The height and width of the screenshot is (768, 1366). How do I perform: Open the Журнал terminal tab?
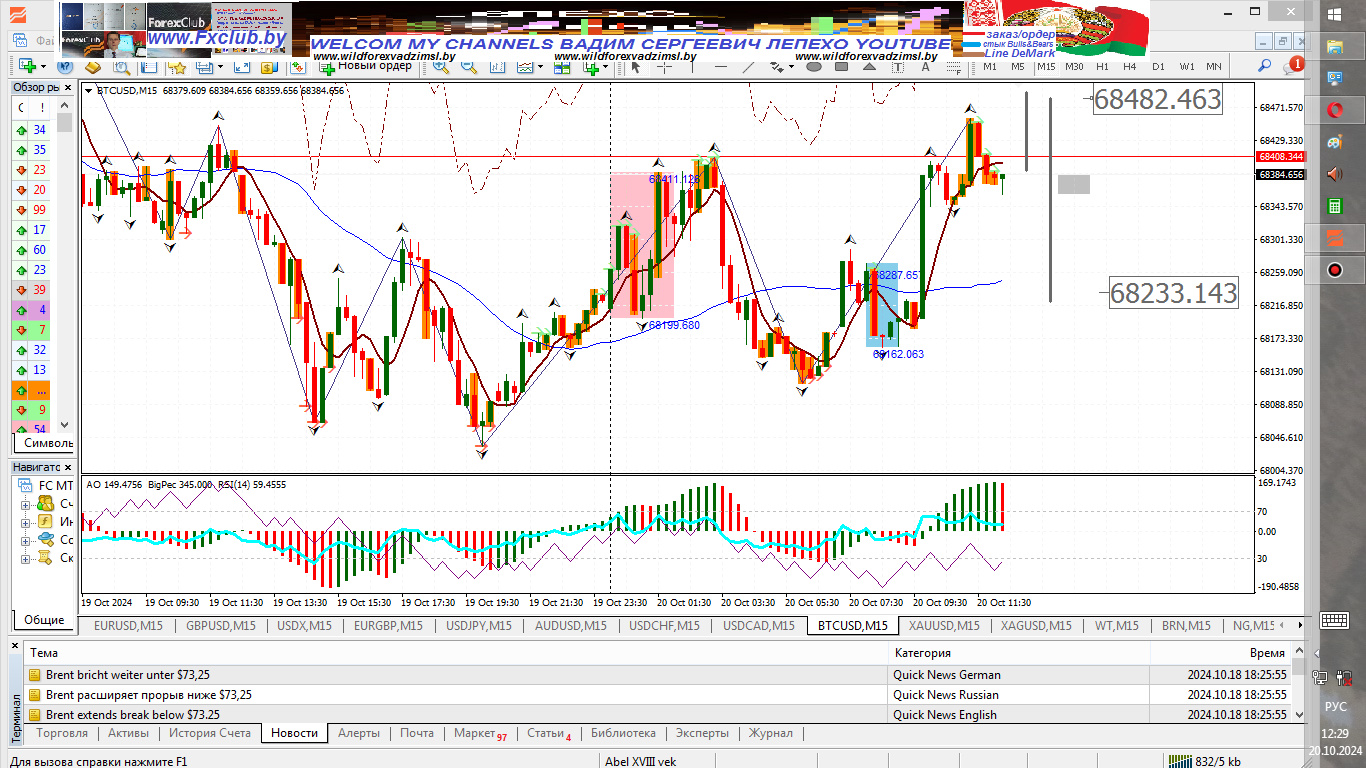[770, 733]
